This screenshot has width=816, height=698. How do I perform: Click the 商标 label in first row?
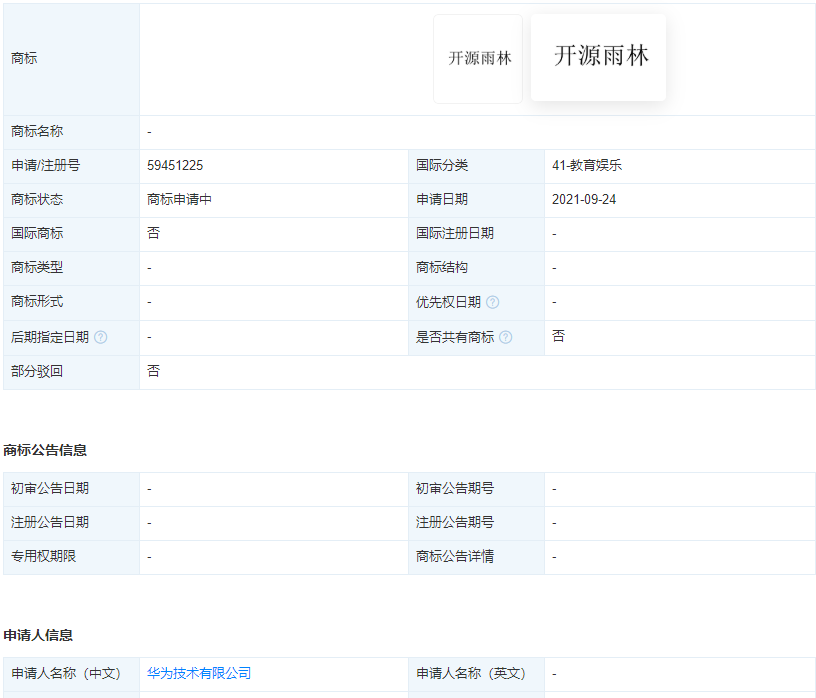24,58
